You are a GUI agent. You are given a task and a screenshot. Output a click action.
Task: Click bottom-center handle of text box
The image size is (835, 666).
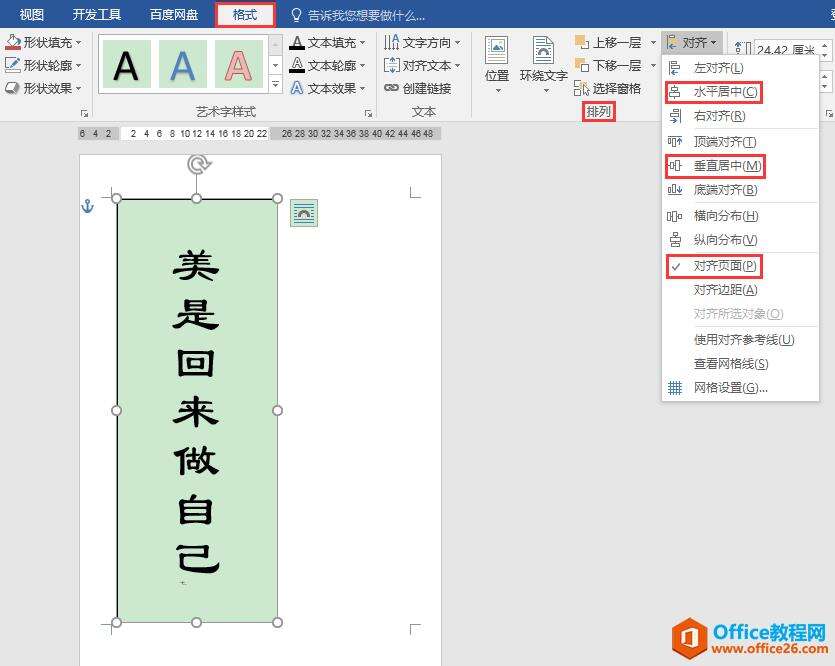click(197, 622)
